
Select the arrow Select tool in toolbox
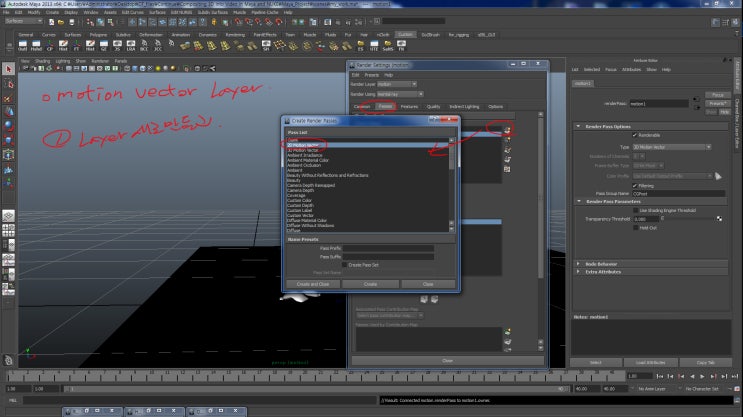tap(8, 69)
